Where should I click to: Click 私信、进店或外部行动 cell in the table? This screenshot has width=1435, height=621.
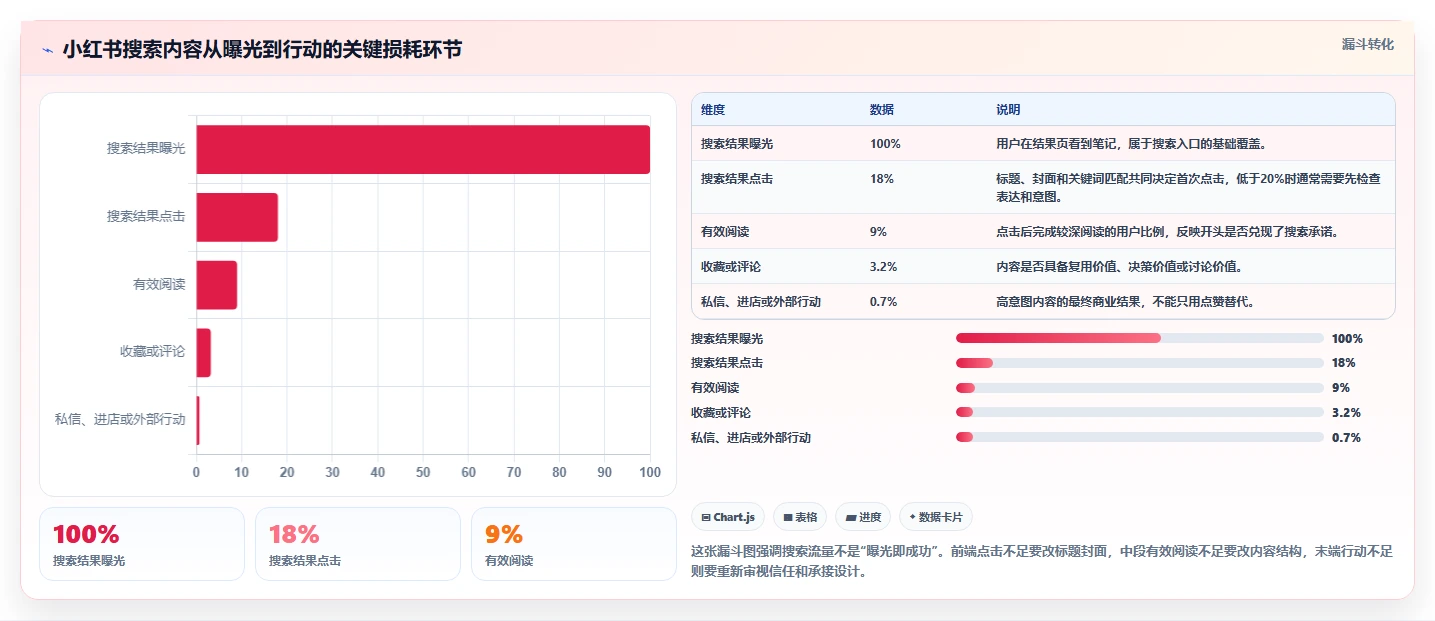coord(761,302)
